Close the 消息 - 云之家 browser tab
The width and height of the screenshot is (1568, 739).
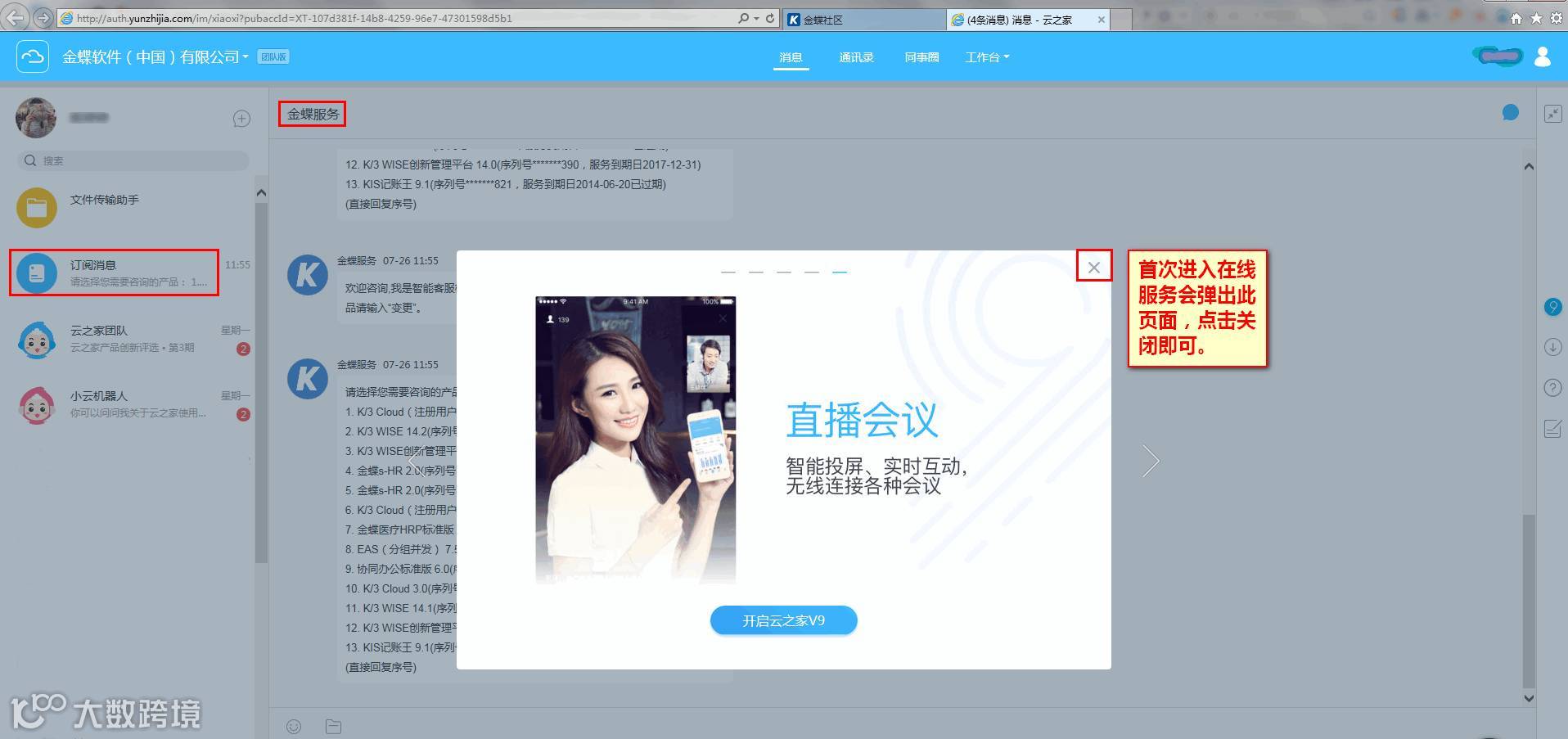(x=1101, y=20)
